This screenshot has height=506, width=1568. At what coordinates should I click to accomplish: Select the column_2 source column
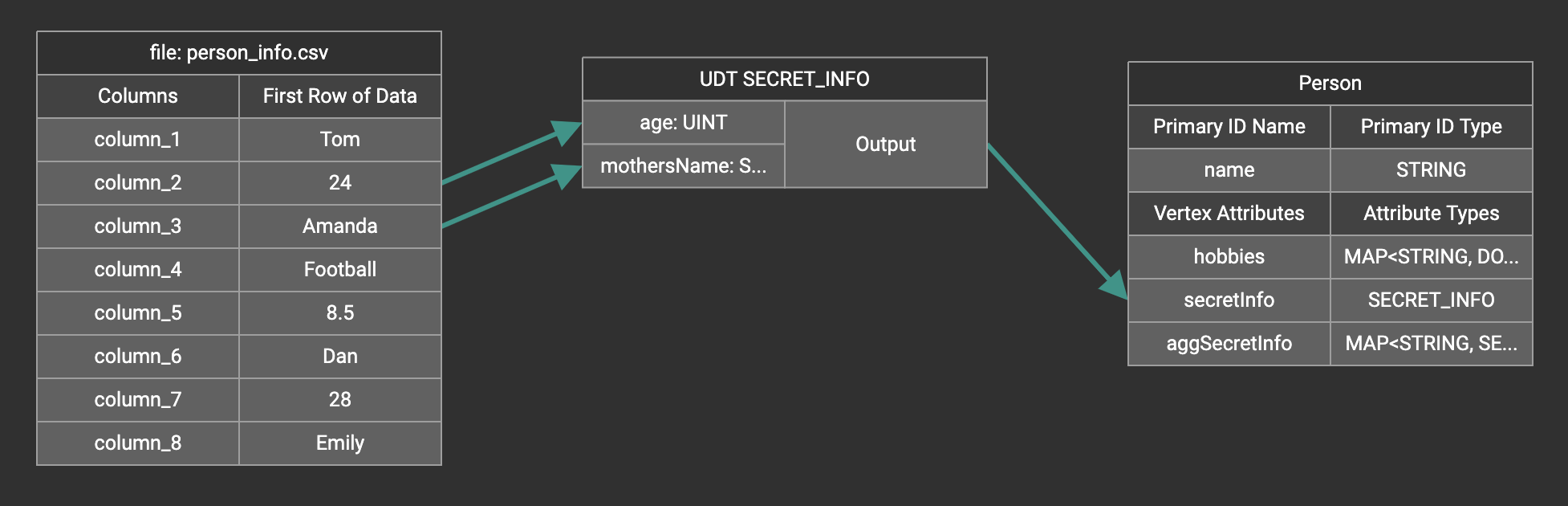137,183
